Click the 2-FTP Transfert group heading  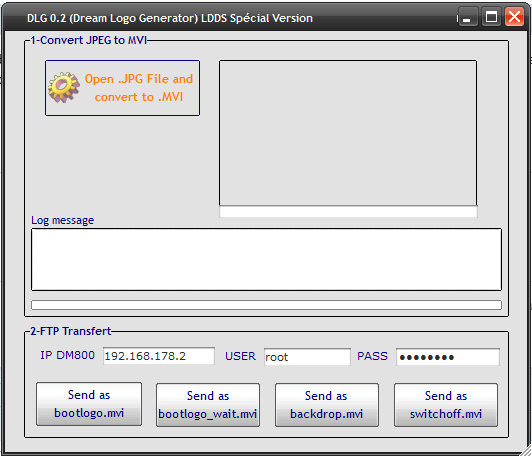pyautogui.click(x=71, y=331)
